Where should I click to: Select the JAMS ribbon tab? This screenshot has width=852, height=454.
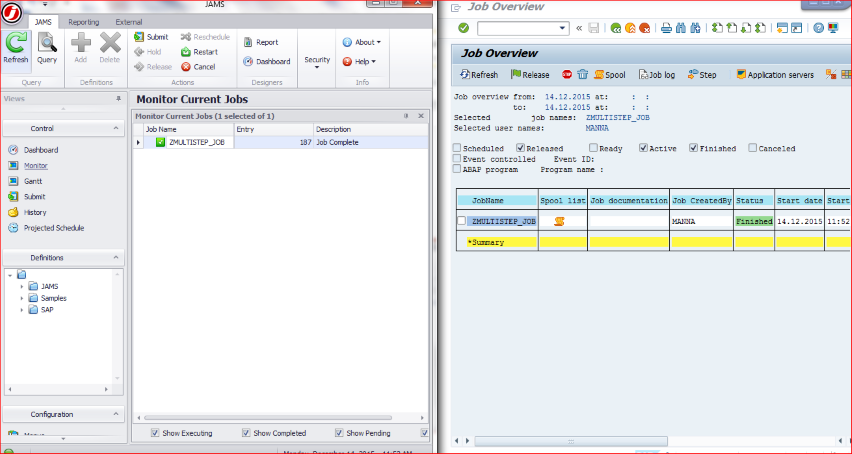point(43,22)
